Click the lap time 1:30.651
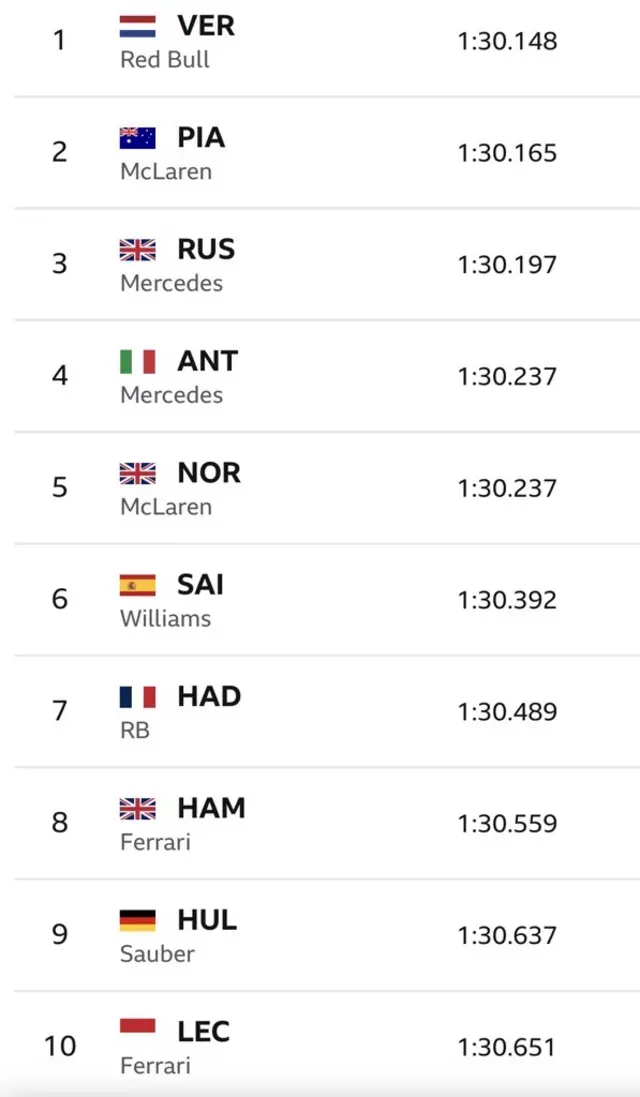The image size is (640, 1097). (x=507, y=1047)
